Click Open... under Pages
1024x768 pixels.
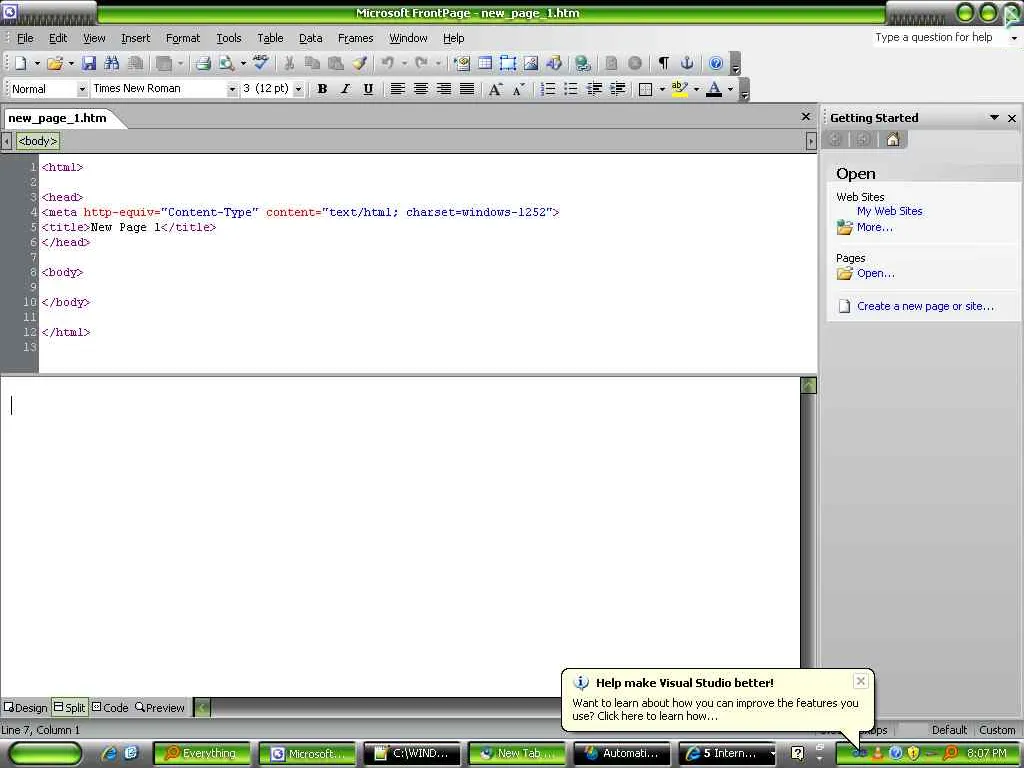click(876, 273)
